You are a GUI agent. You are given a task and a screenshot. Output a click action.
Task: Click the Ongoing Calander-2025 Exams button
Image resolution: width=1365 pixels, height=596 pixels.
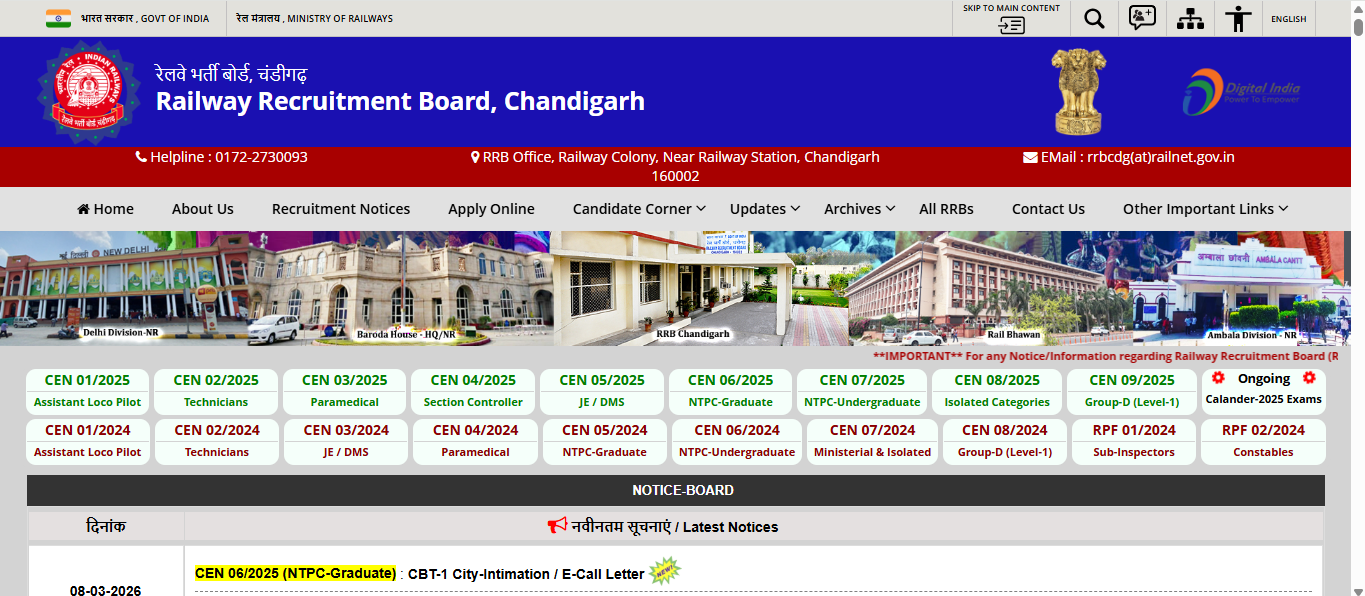[x=1263, y=389]
